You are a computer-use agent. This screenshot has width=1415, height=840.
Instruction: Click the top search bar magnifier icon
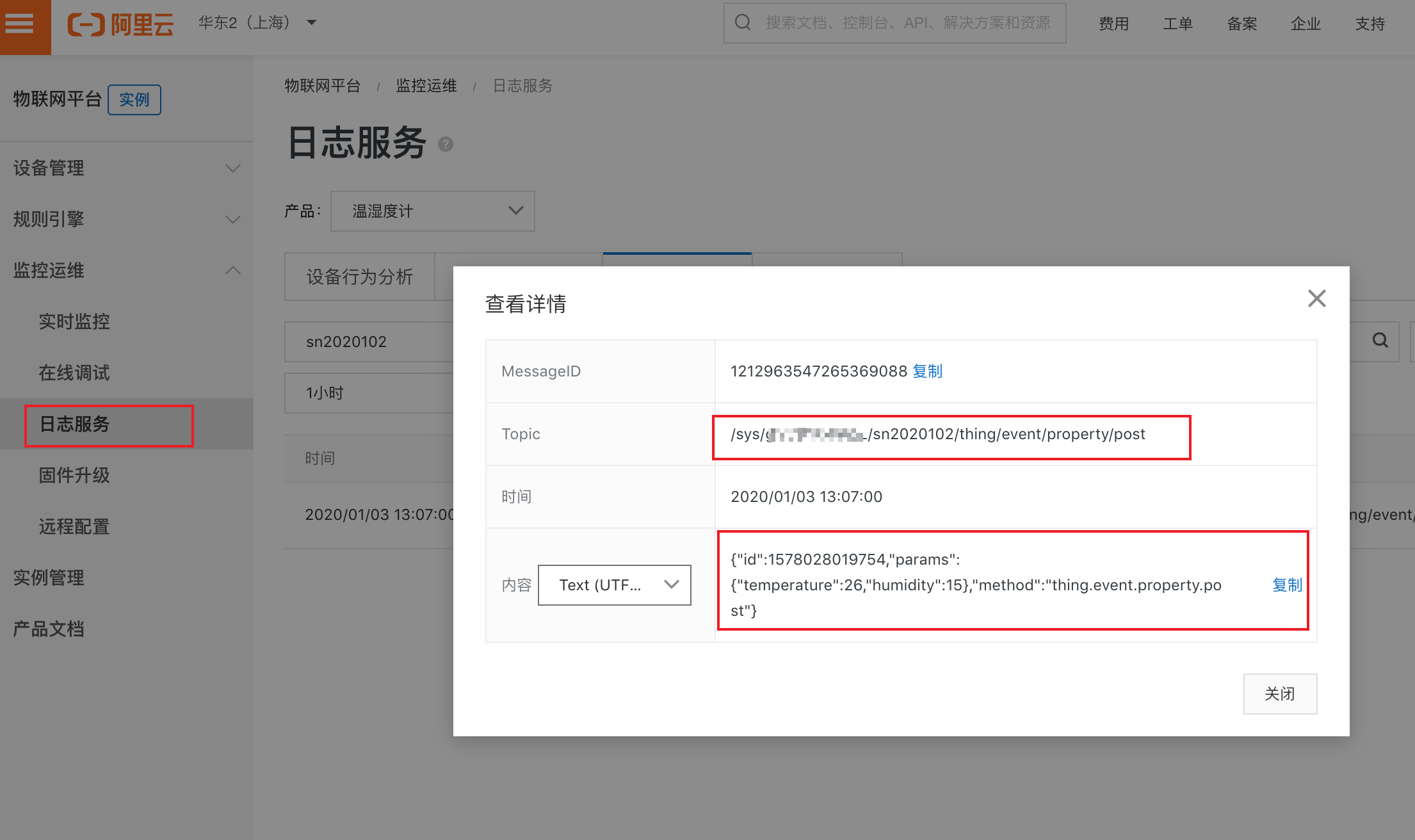(743, 23)
